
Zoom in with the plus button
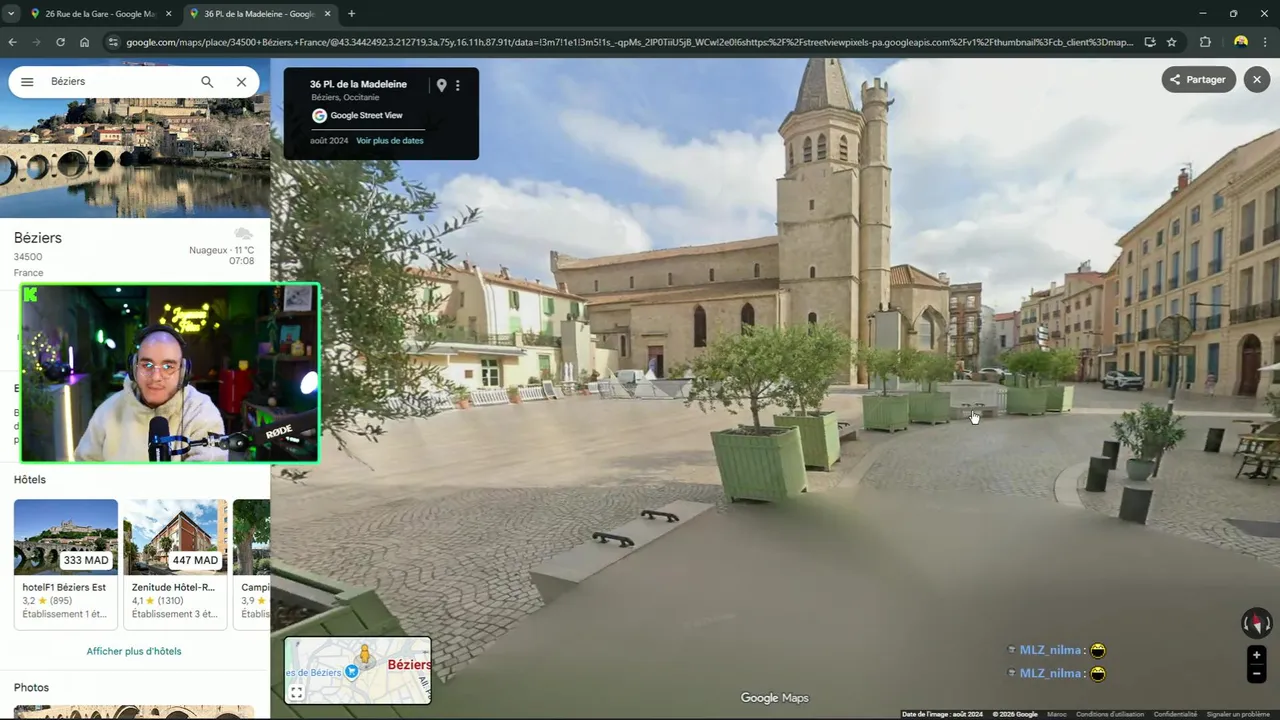point(1257,656)
